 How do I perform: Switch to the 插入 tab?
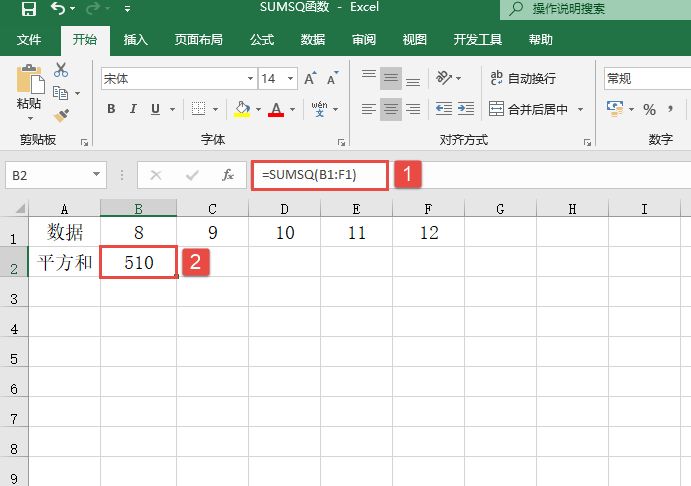point(136,40)
